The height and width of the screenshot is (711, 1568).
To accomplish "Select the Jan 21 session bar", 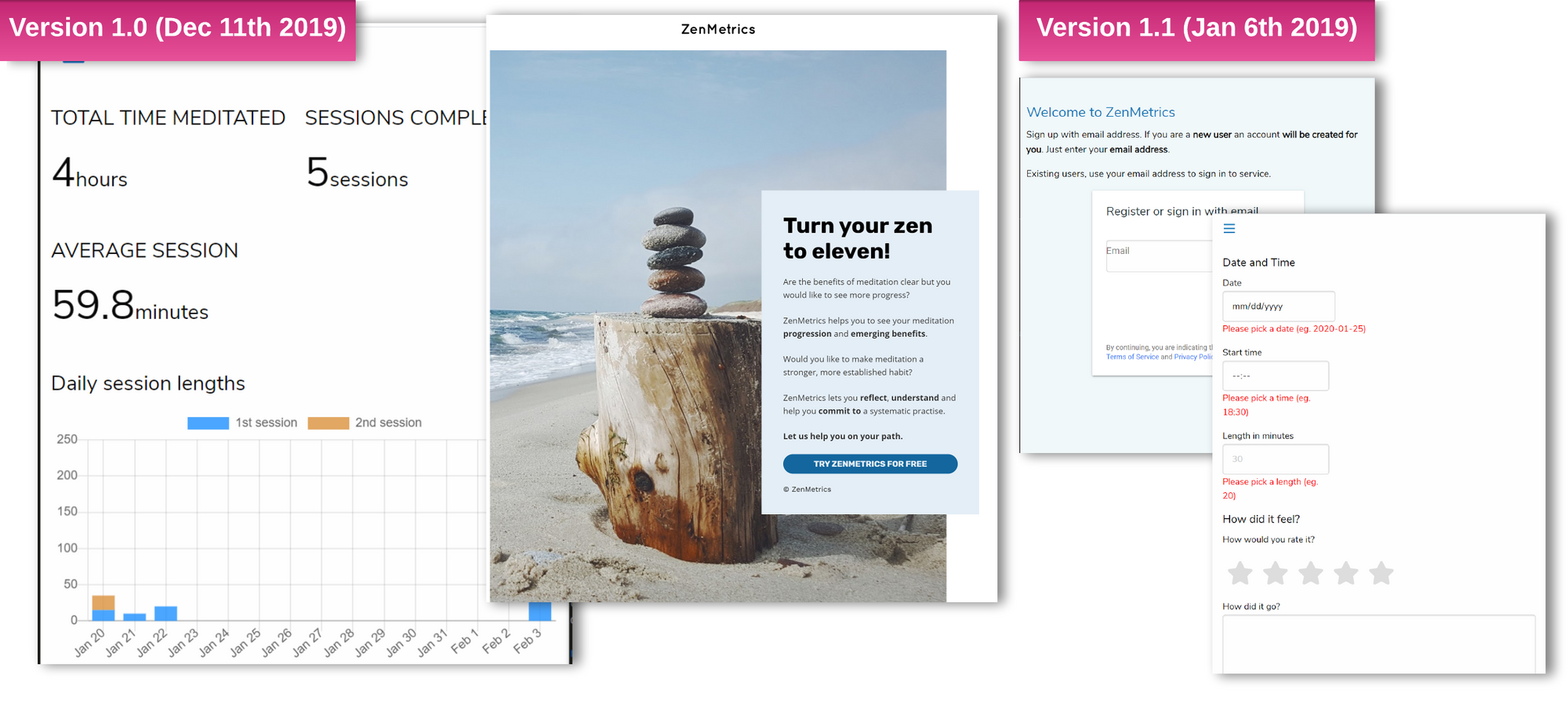I will pyautogui.click(x=135, y=617).
